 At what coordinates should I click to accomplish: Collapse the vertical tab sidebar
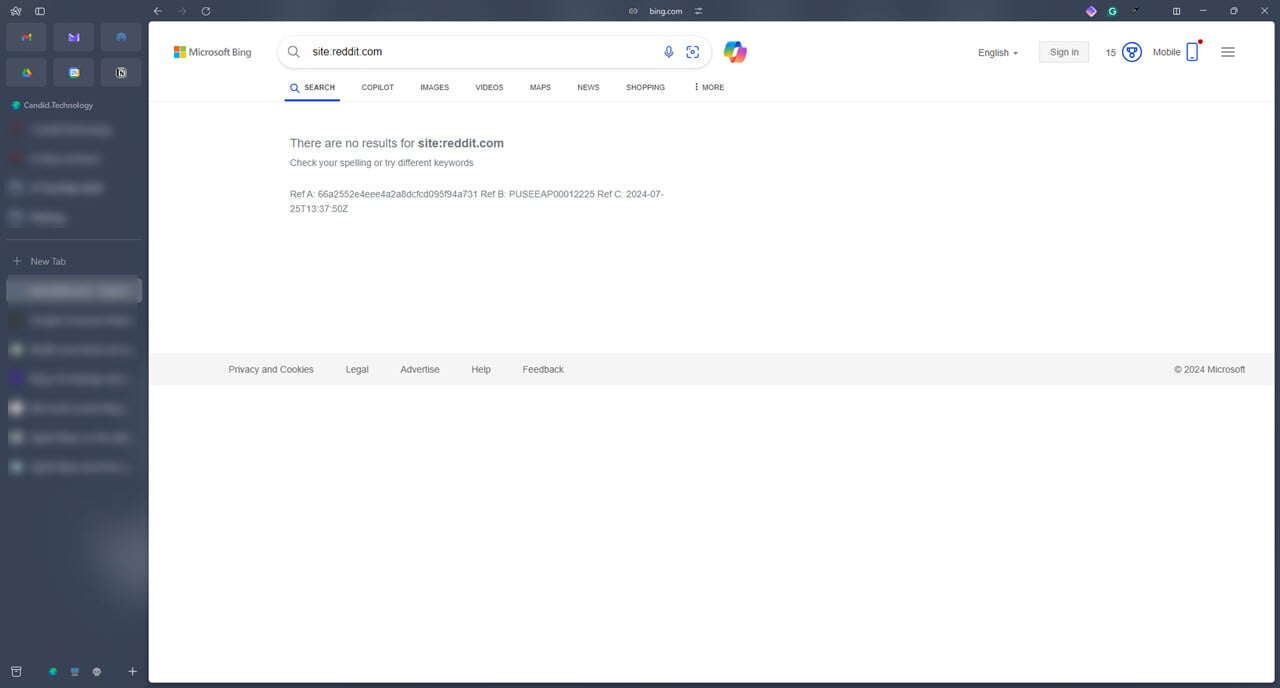39,11
